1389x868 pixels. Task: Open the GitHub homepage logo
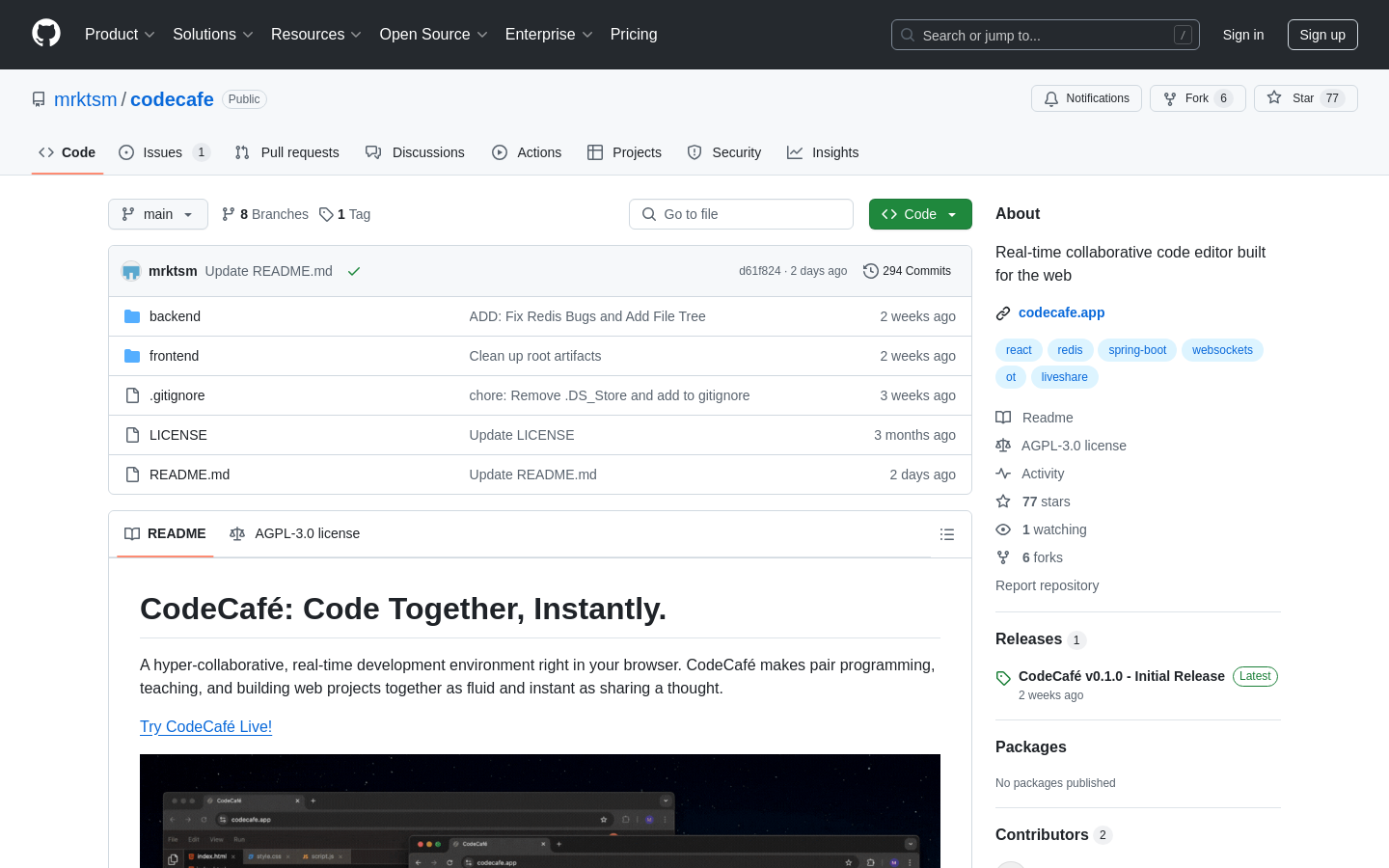pos(46,34)
